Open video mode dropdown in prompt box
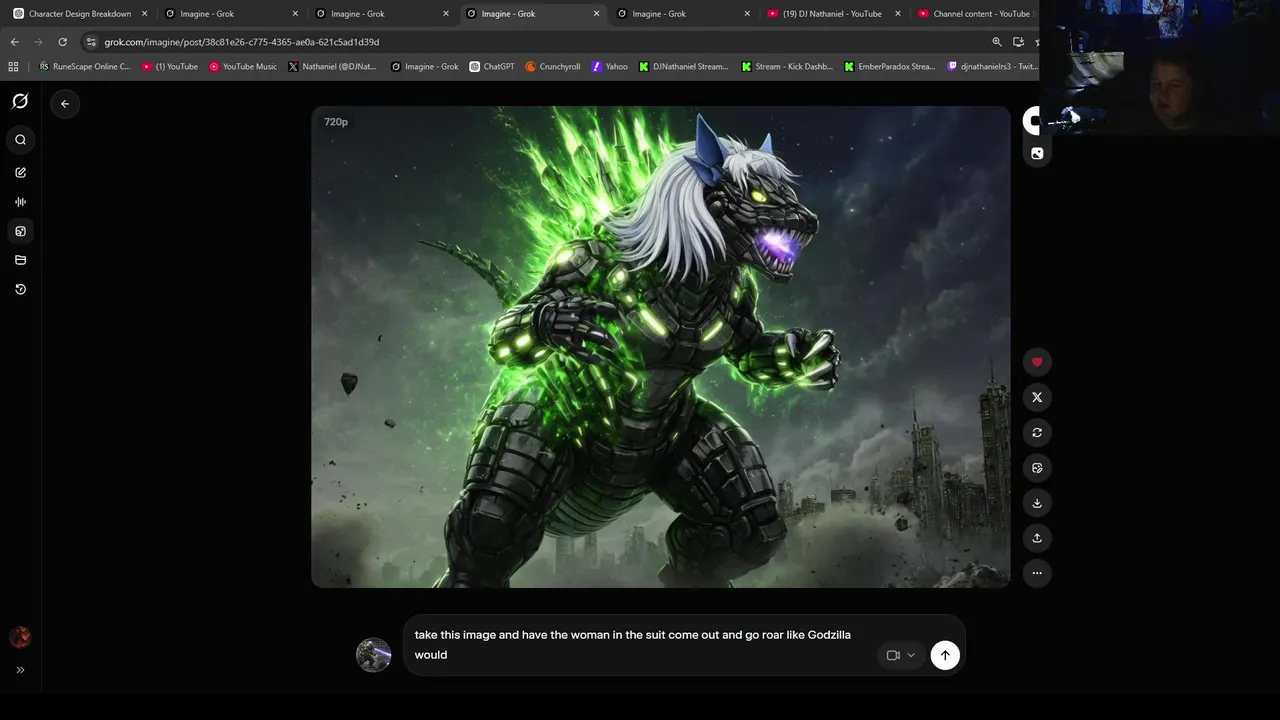The height and width of the screenshot is (720, 1280). click(x=901, y=655)
